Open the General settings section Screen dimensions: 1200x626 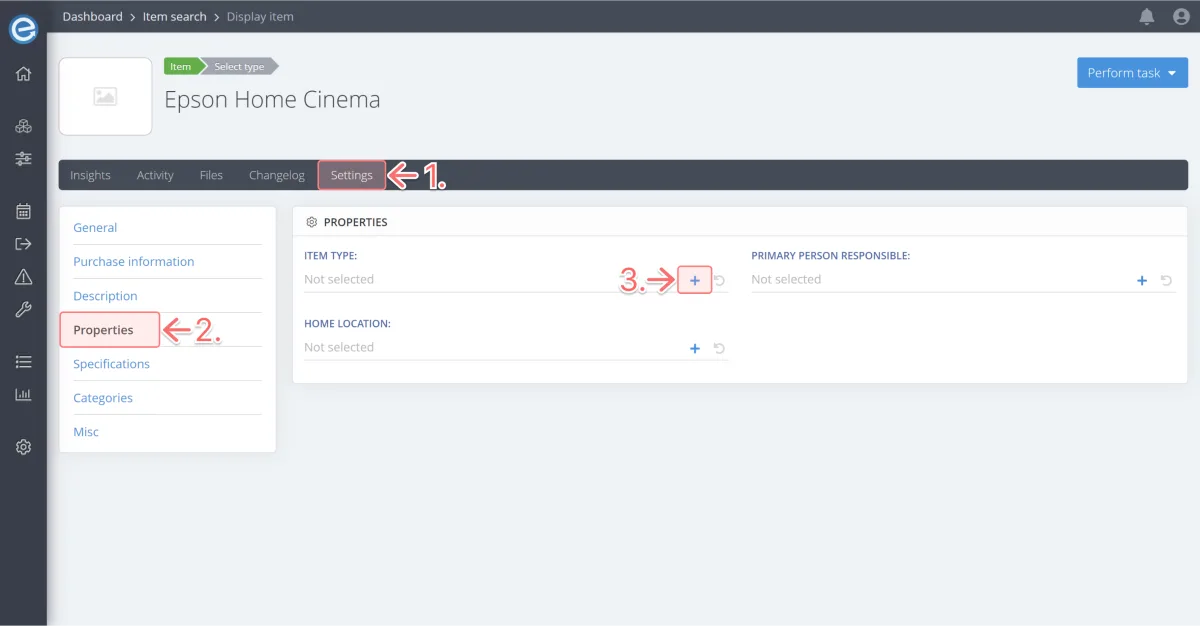95,228
